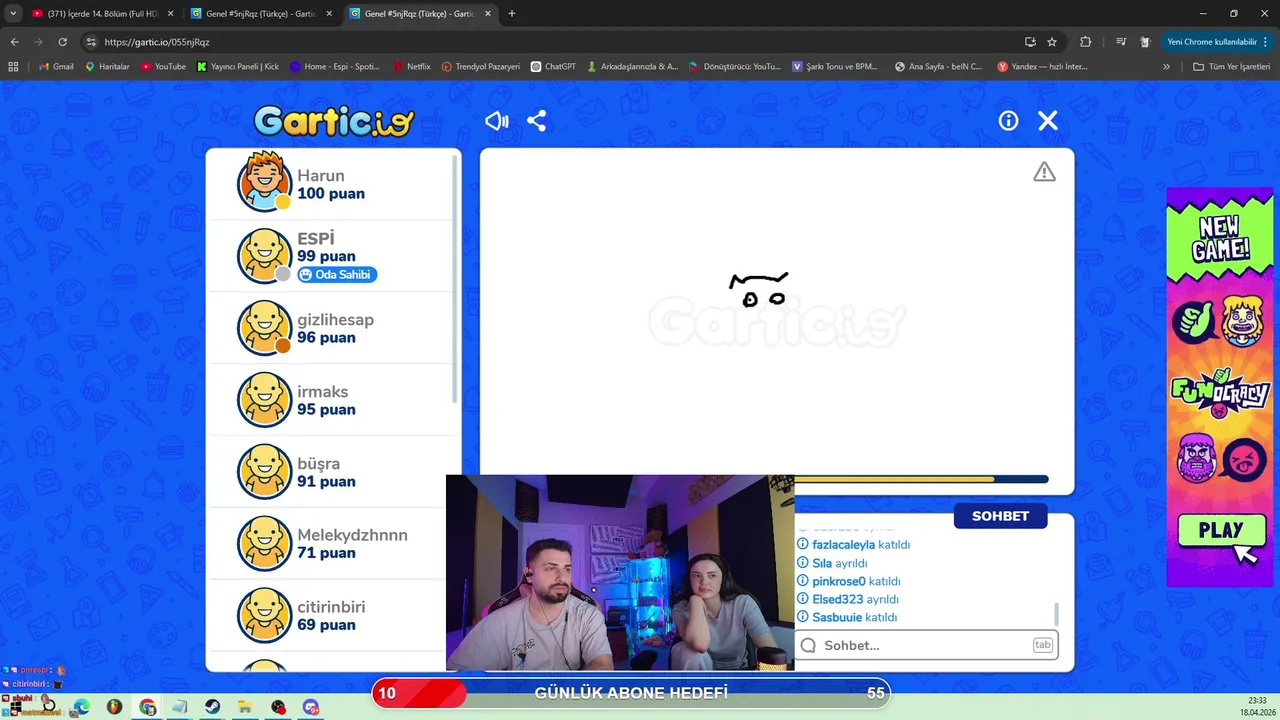Click 'pinkrose0 katıldı' chat message
The width and height of the screenshot is (1280, 720).
tap(849, 581)
